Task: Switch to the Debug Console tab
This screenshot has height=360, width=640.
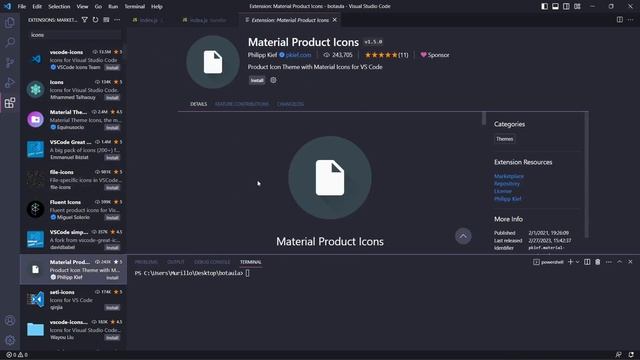Action: tap(212, 262)
